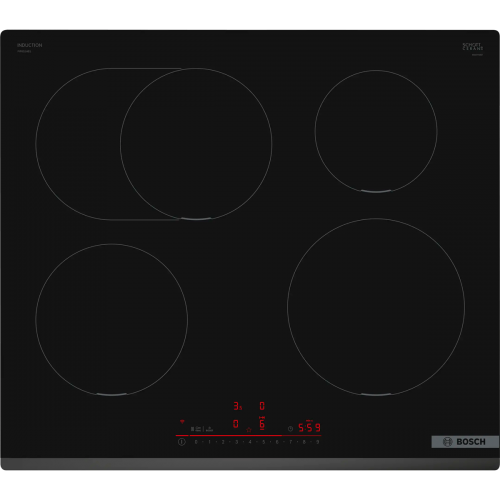
Task: Set power level 9 on touch slider
Action: coord(318,442)
